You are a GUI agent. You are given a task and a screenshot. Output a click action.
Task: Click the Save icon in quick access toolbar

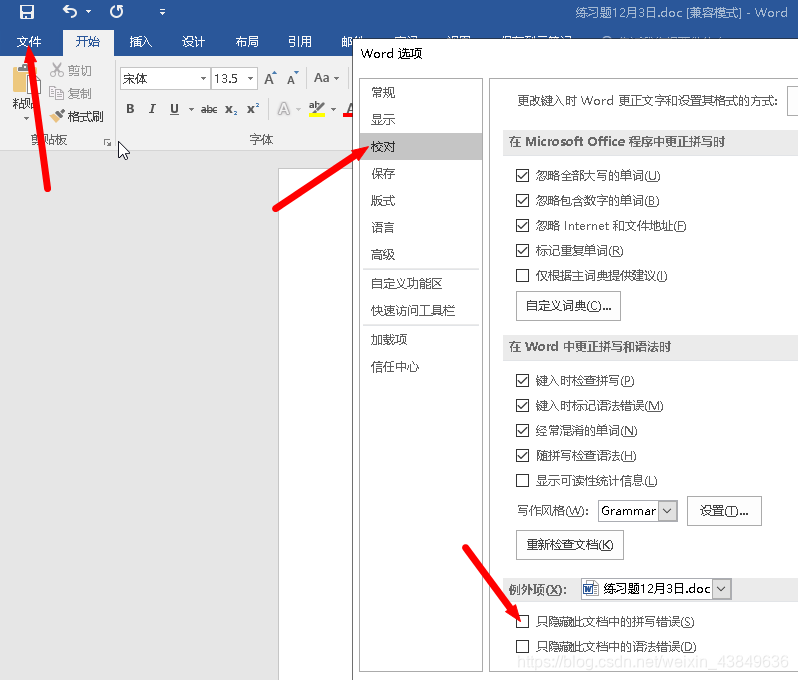[x=26, y=11]
